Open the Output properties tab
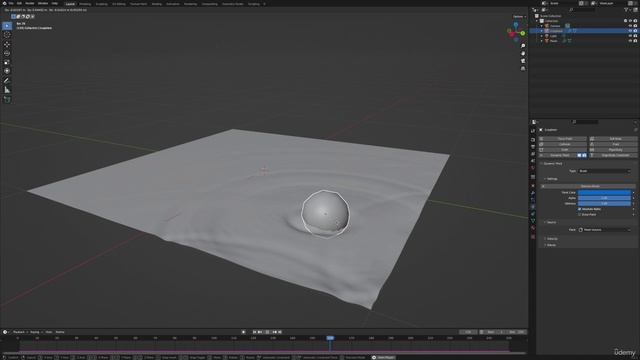 pos(533,147)
